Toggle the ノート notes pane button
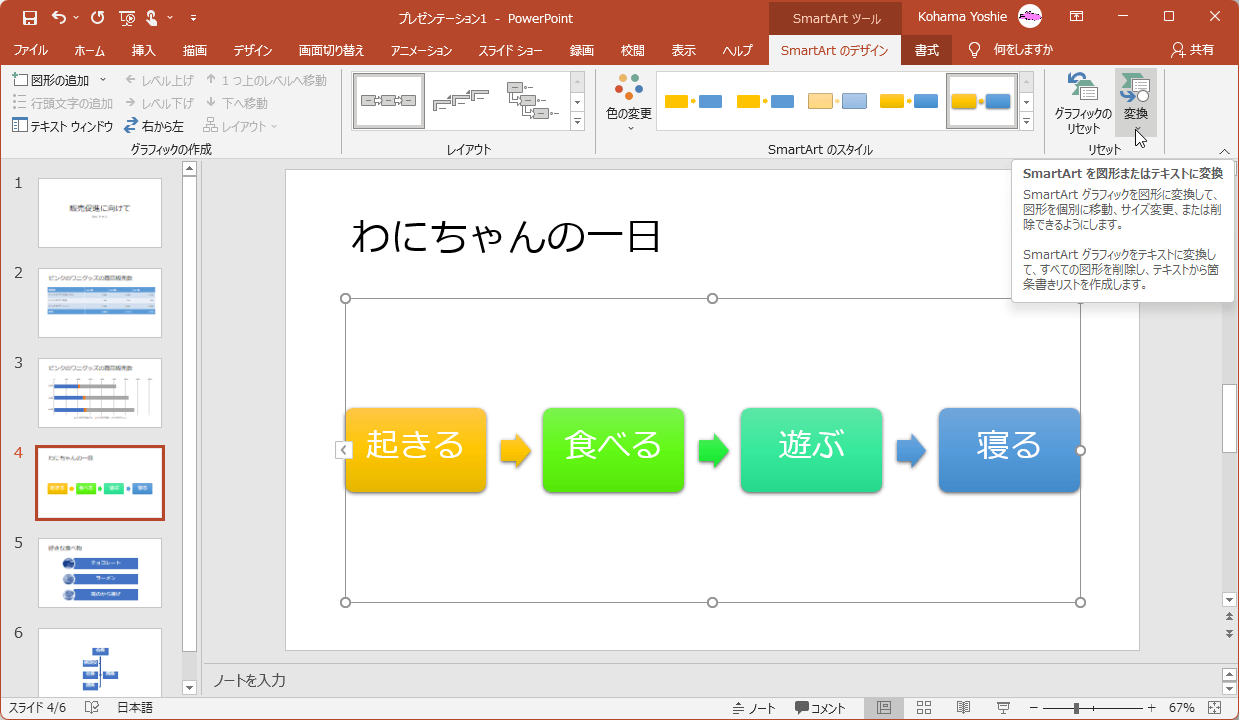Screen dimensions: 1239x720 pyautogui.click(x=754, y=708)
